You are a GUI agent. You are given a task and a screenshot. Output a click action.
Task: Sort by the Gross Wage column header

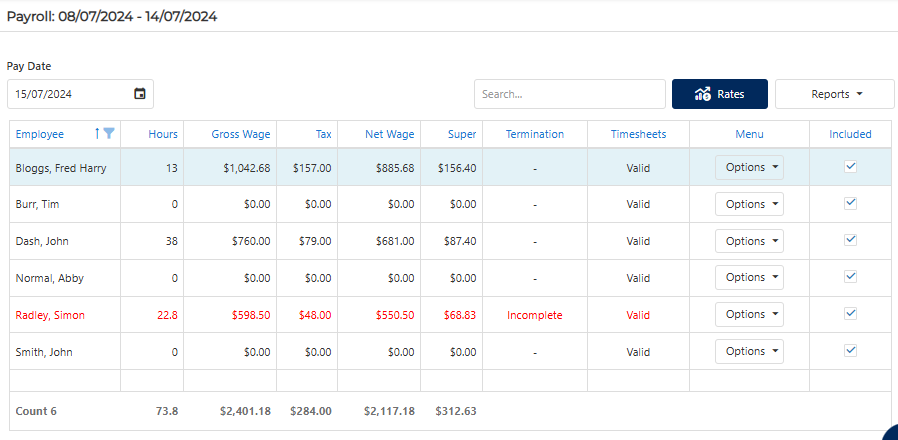tap(240, 134)
